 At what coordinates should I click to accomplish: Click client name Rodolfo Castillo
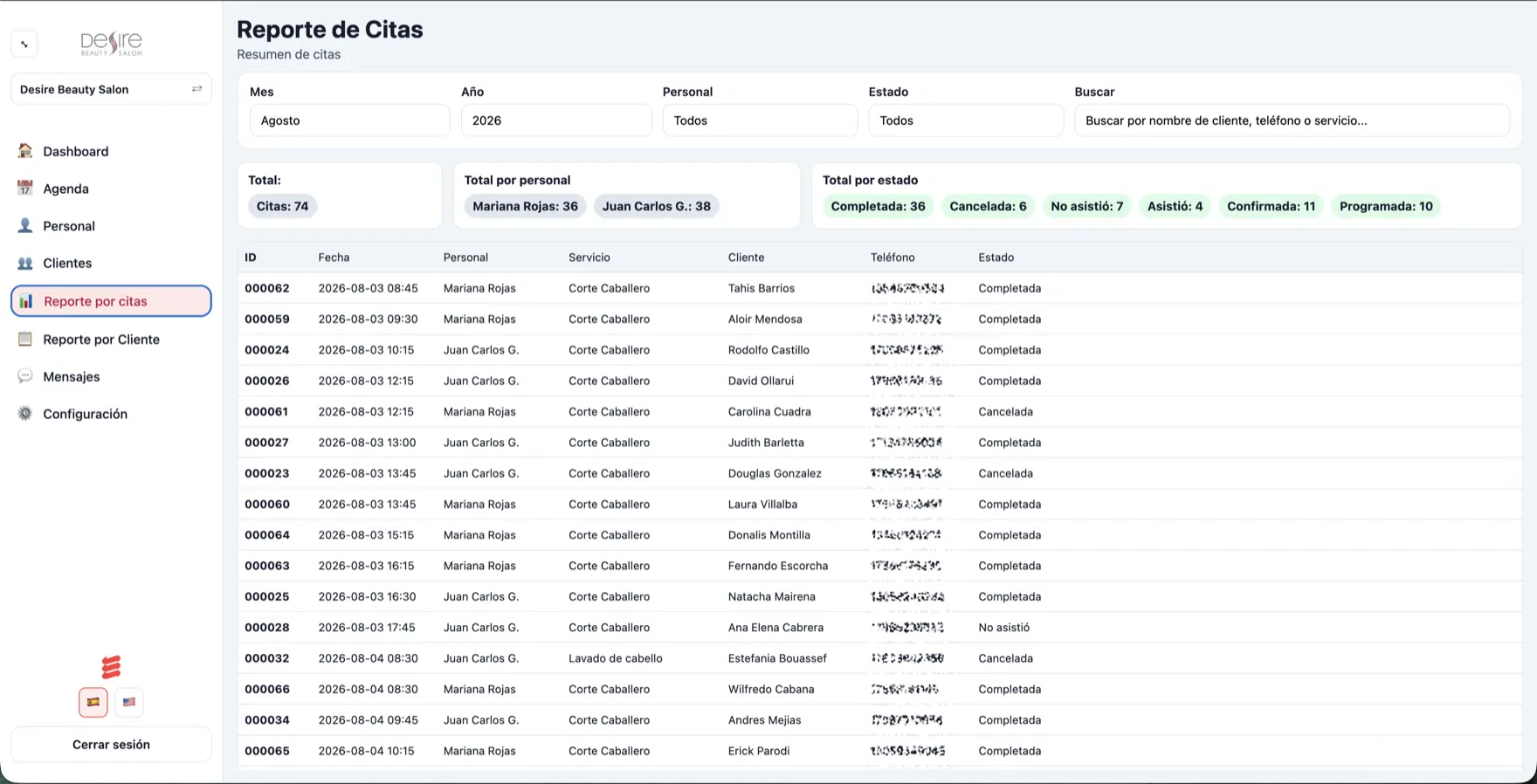(768, 350)
